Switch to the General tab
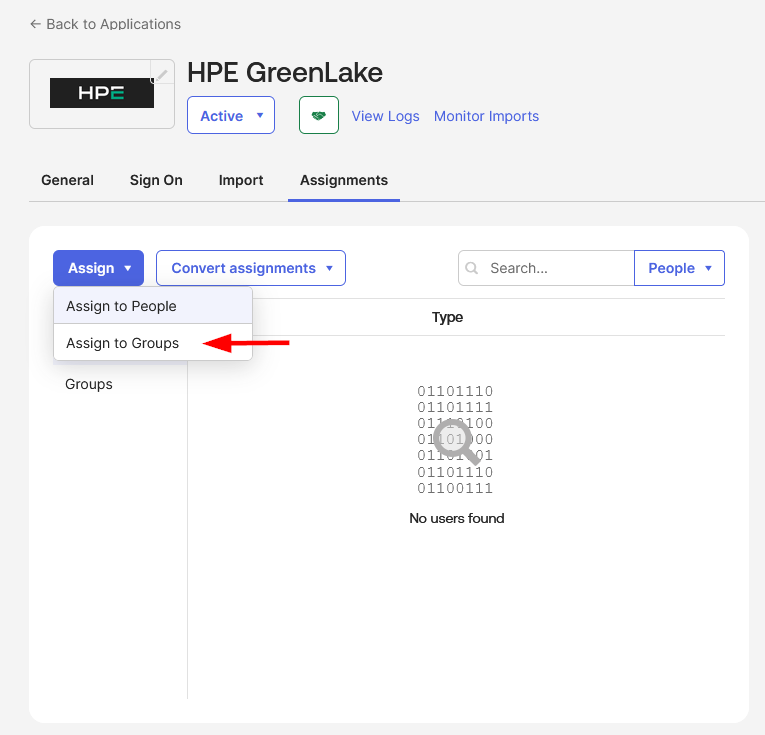Image resolution: width=765 pixels, height=735 pixels. click(x=67, y=180)
